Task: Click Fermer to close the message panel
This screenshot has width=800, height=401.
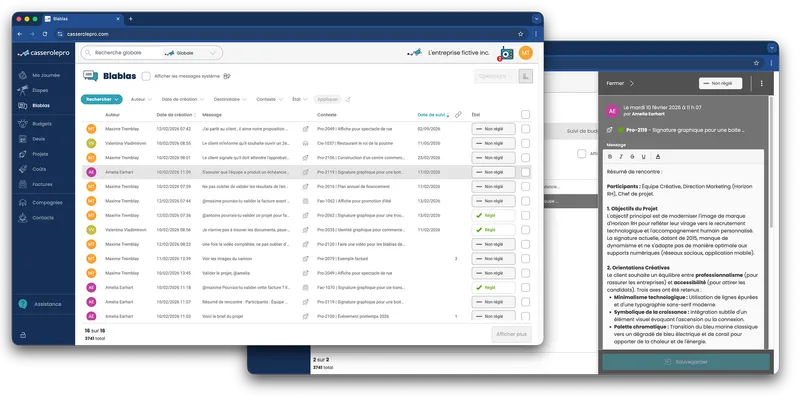Action: (620, 83)
